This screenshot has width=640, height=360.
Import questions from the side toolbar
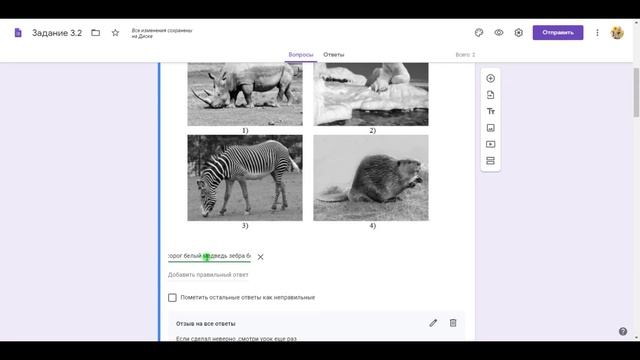491,95
